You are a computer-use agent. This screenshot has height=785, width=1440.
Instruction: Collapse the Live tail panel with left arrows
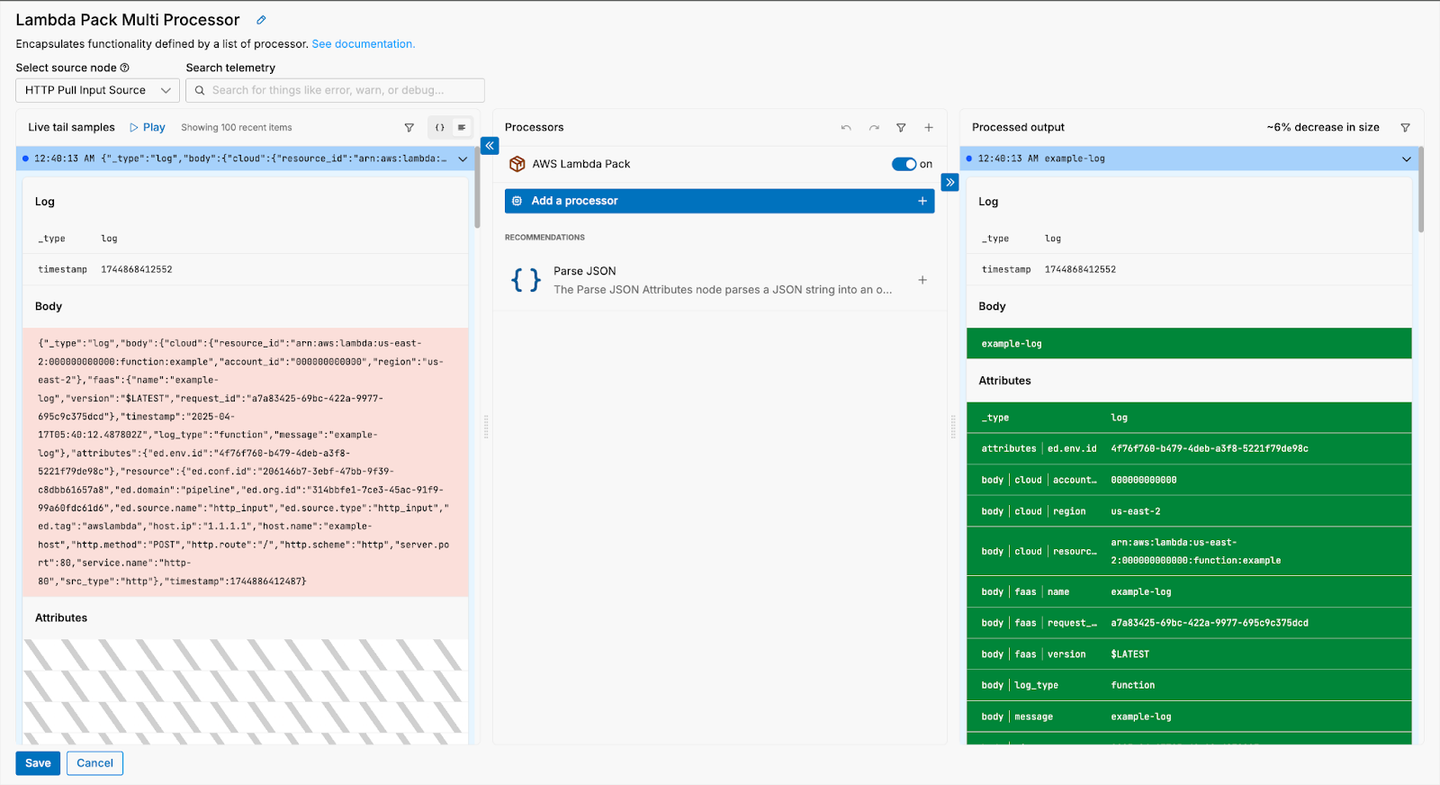point(490,146)
